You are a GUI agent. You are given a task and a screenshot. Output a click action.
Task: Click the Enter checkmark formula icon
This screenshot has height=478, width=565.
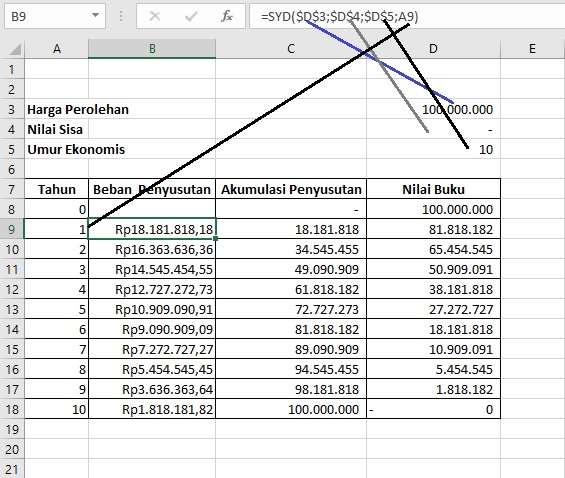tap(191, 16)
